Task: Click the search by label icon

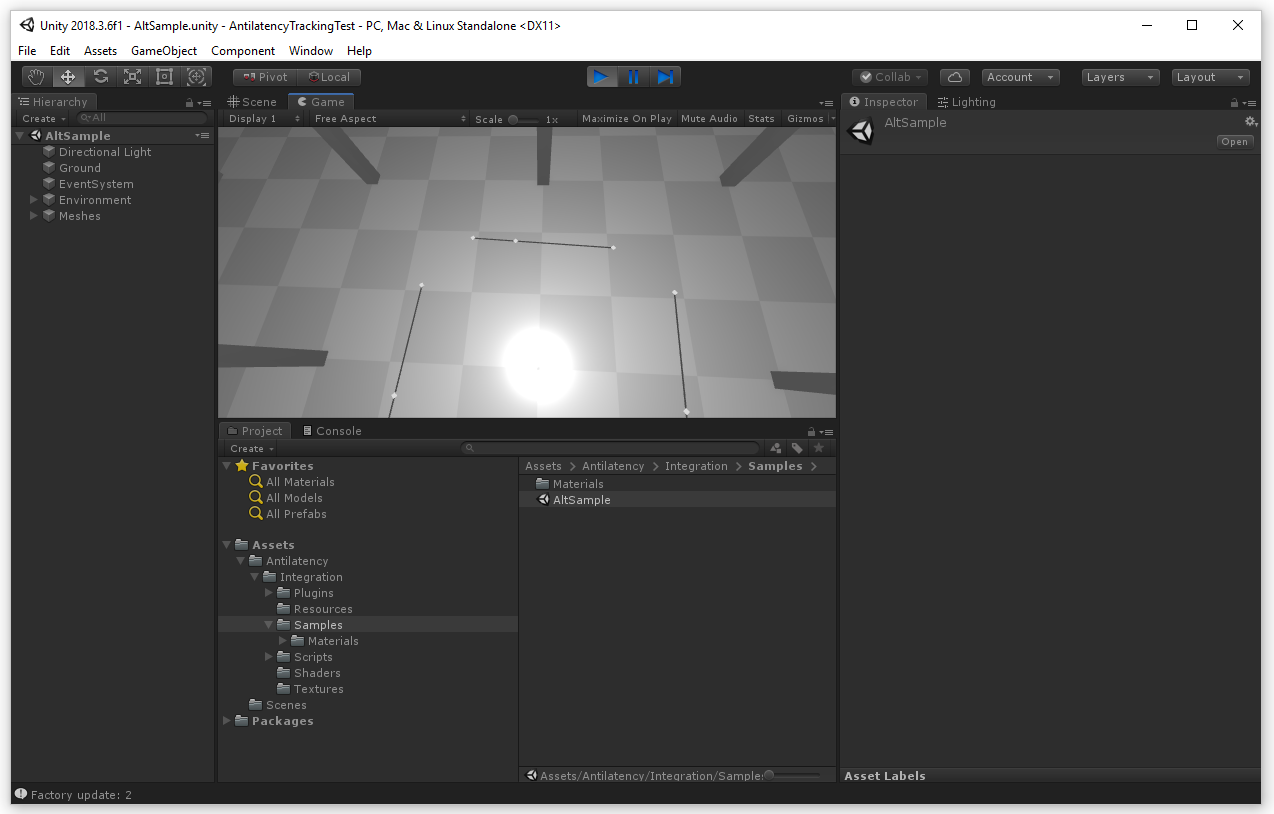Action: click(797, 449)
